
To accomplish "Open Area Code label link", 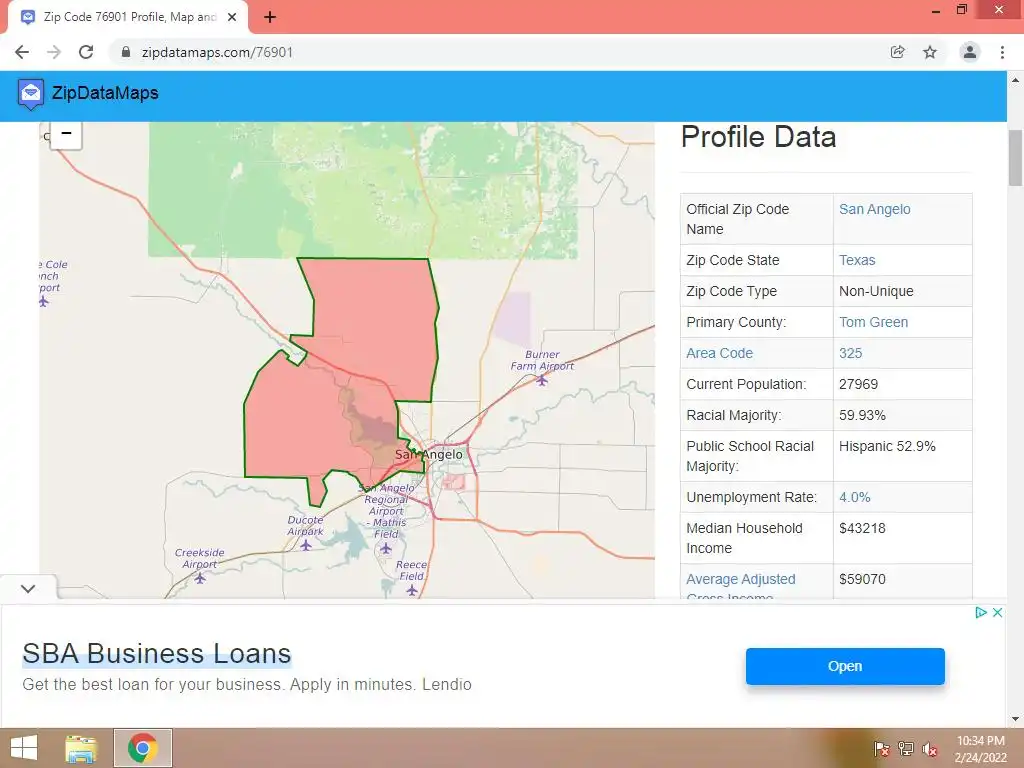I will [x=719, y=353].
